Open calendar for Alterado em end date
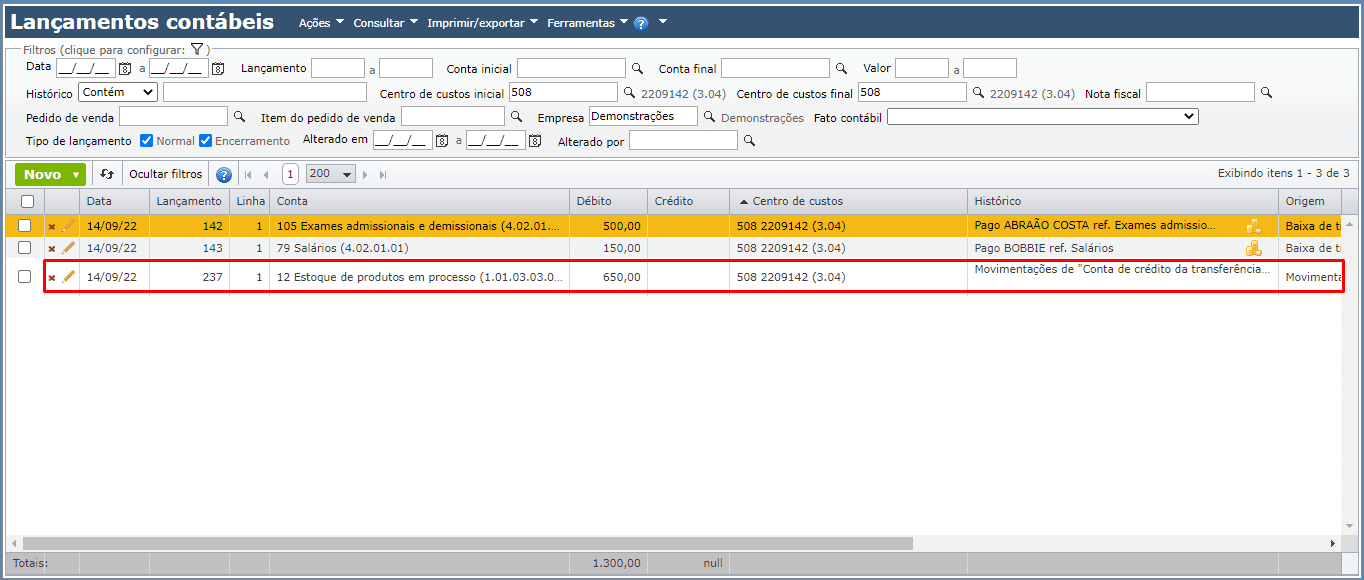 point(534,141)
